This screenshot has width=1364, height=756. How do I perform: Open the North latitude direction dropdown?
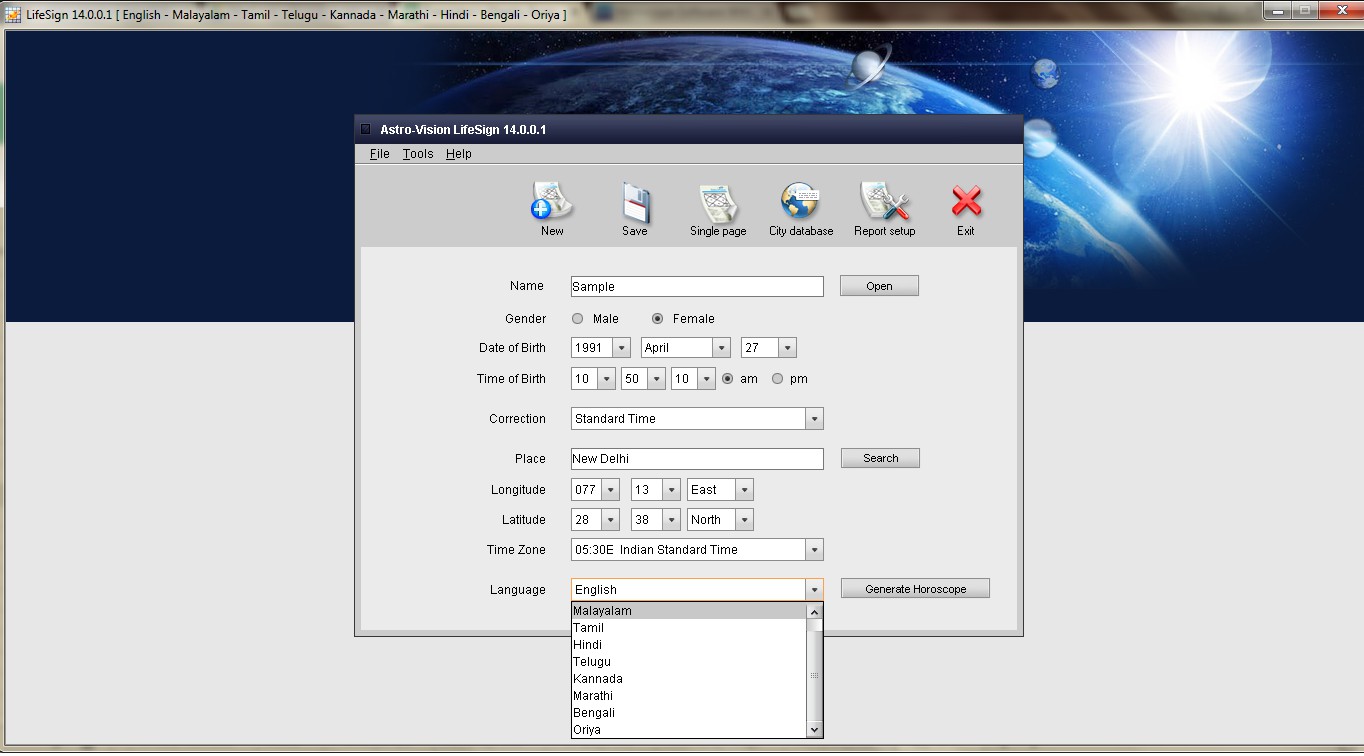coord(744,520)
